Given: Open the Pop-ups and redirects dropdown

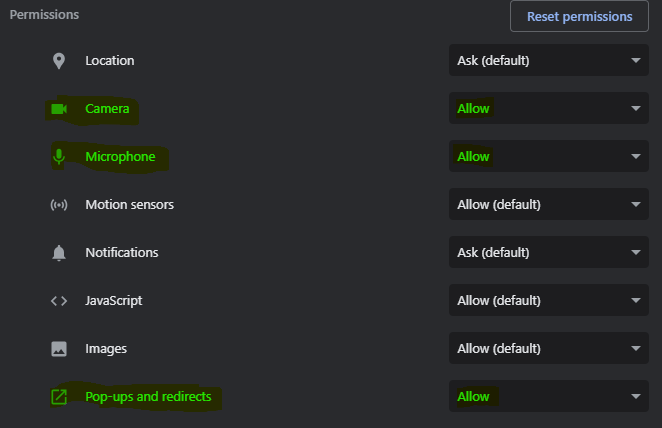Looking at the screenshot, I should (548, 397).
